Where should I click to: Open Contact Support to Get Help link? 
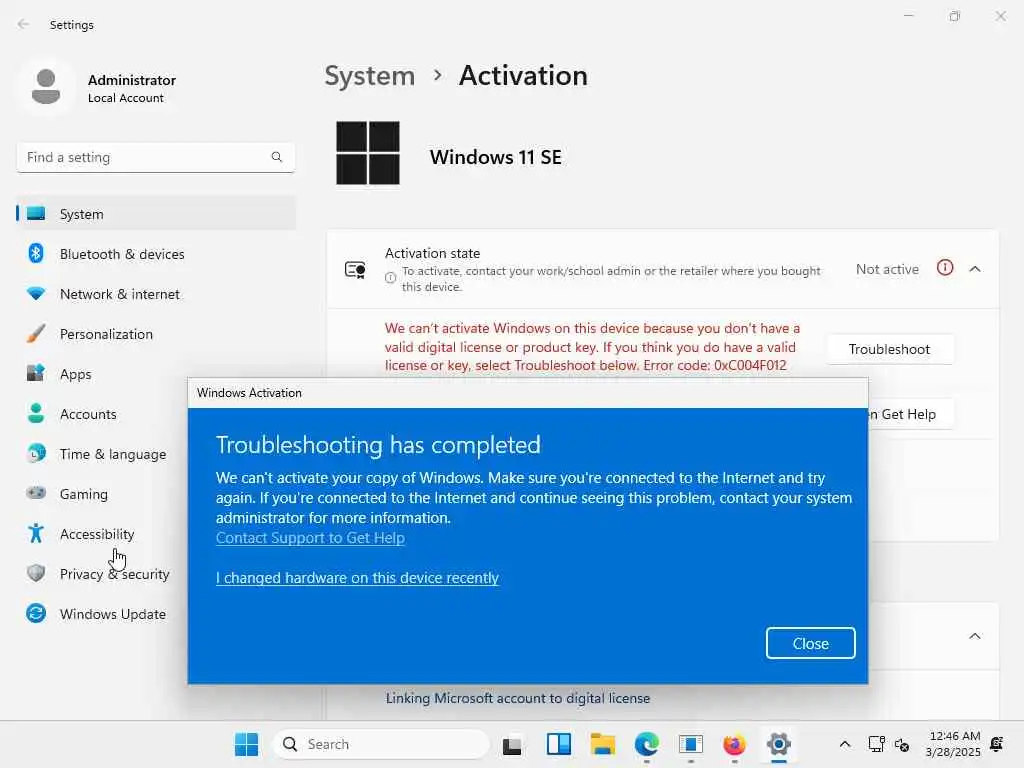[x=310, y=537]
